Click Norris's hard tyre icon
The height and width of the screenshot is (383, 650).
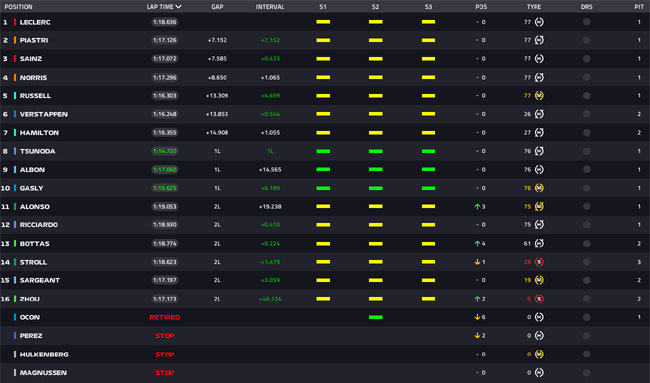point(539,78)
